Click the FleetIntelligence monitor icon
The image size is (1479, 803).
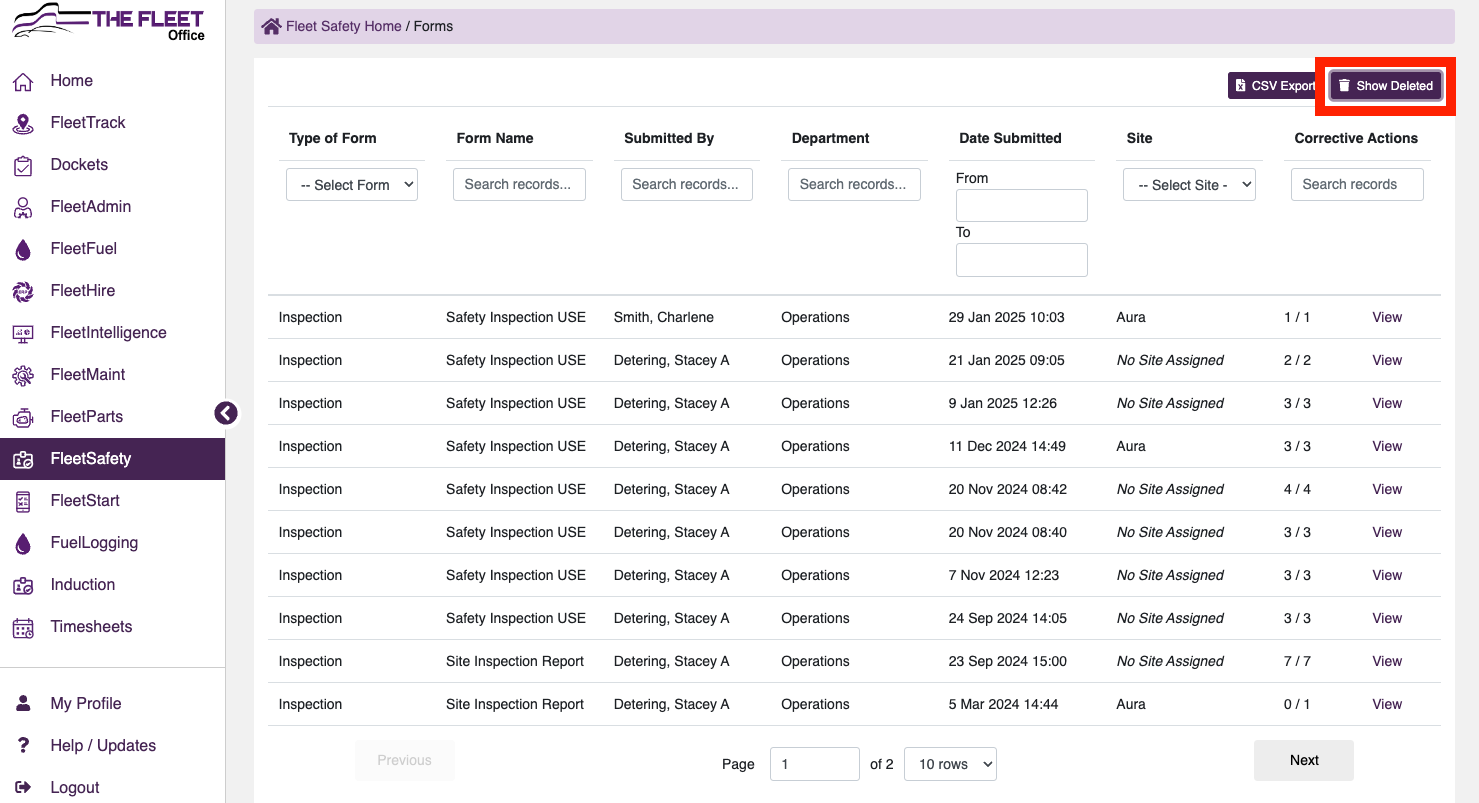click(23, 334)
